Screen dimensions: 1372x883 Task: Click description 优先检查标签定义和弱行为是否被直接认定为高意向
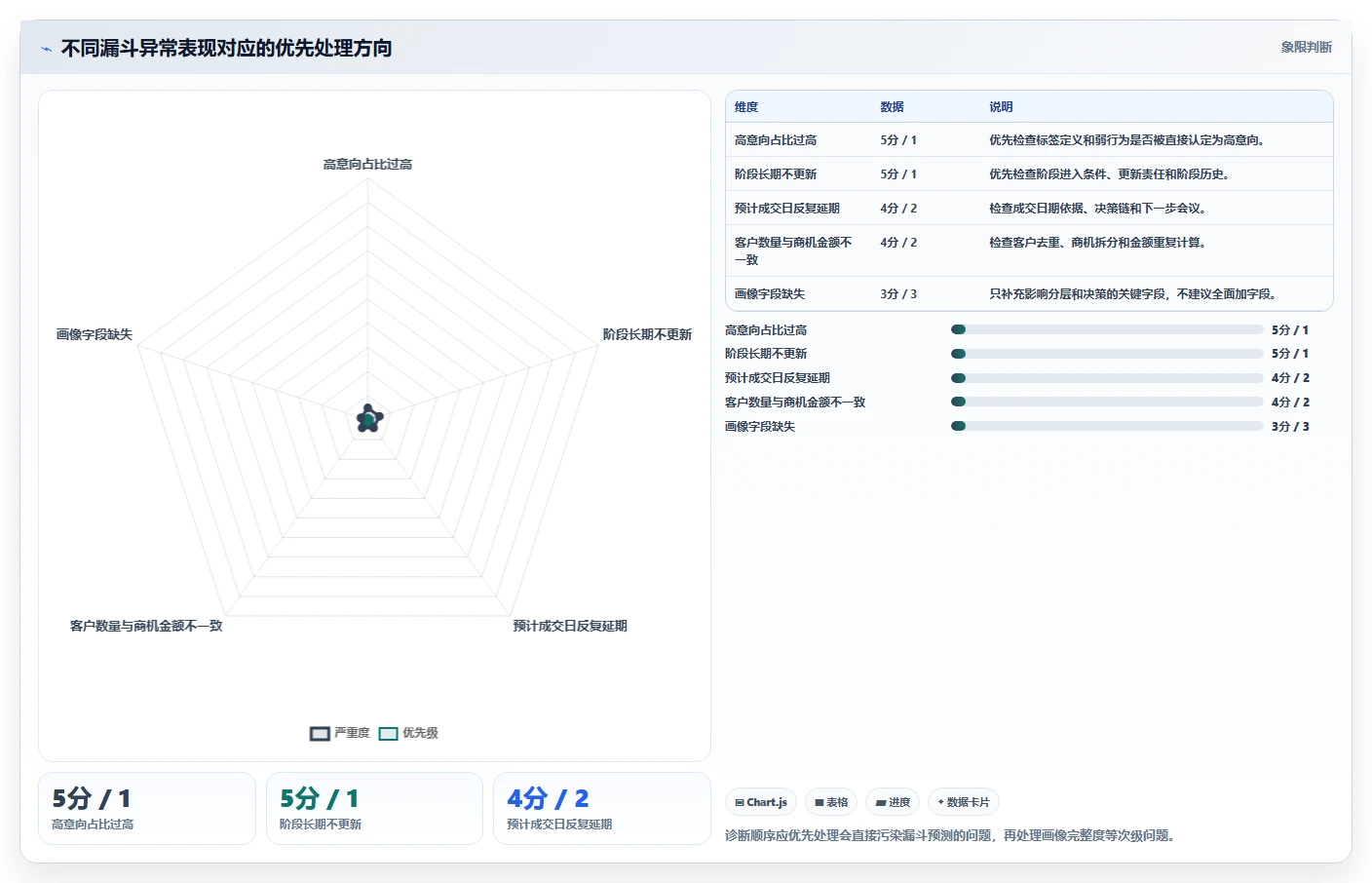(x=1126, y=140)
